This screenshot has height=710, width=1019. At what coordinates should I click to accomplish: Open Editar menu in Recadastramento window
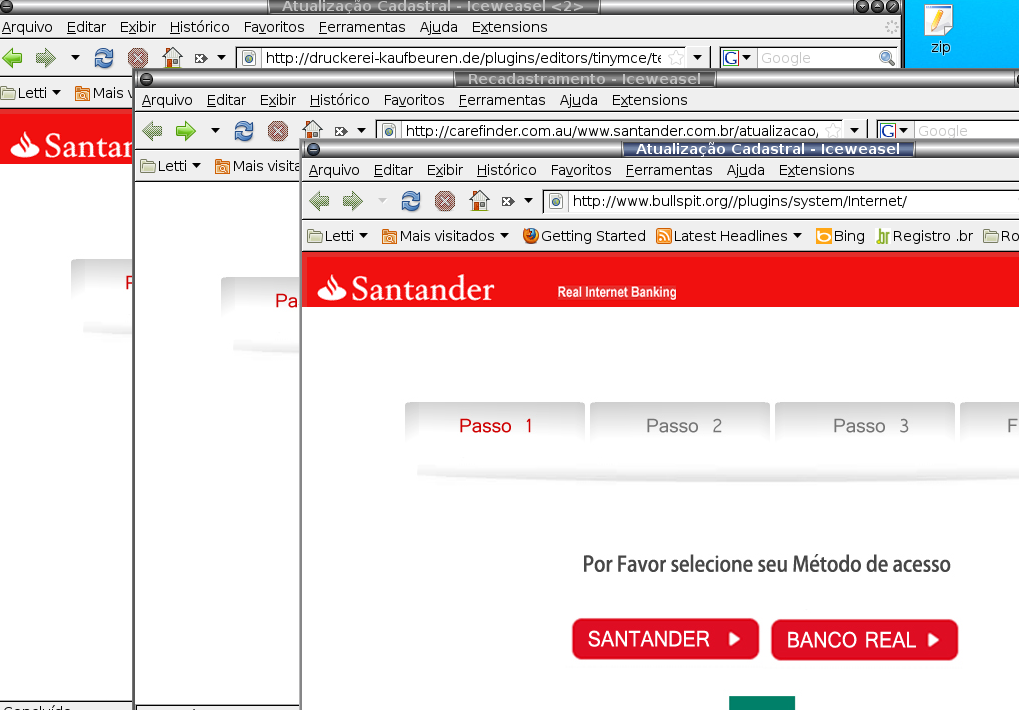click(x=226, y=100)
